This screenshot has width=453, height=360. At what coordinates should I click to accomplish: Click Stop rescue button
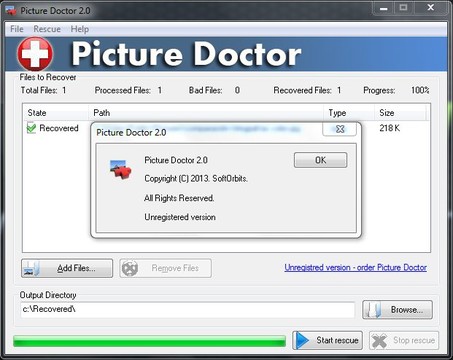tap(404, 340)
